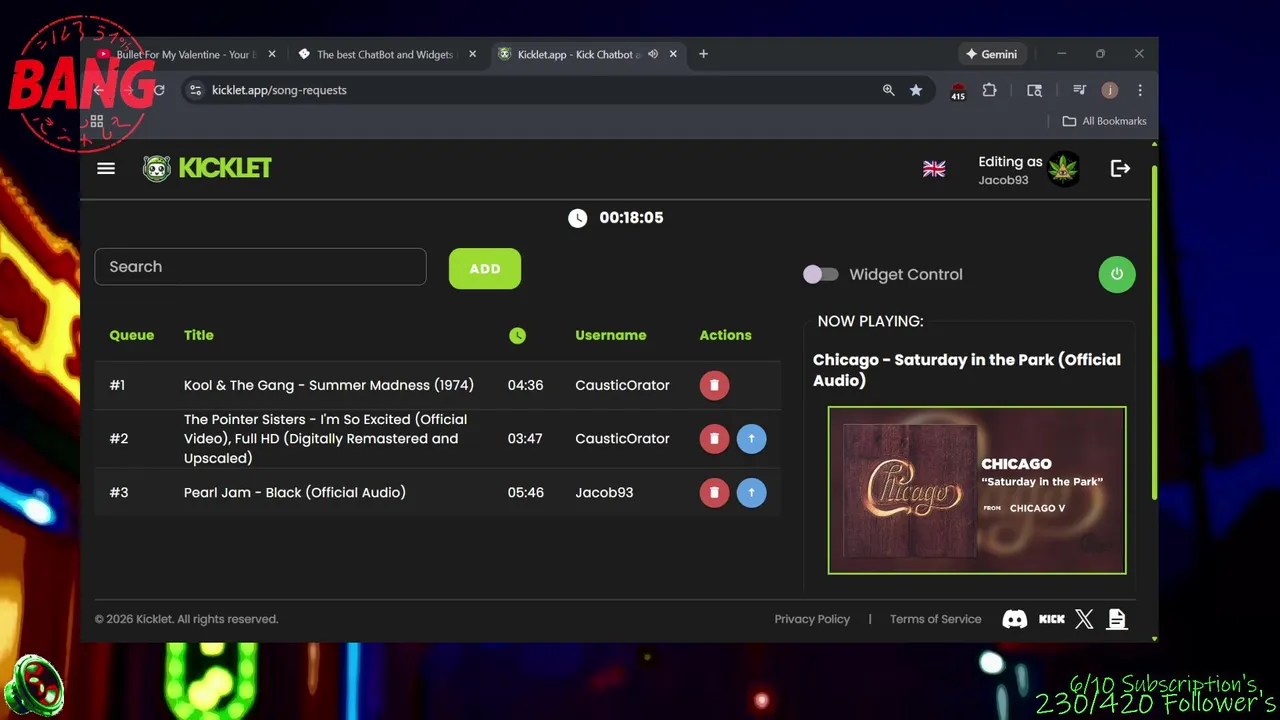Open the Gemini button in Chrome

pyautogui.click(x=991, y=54)
